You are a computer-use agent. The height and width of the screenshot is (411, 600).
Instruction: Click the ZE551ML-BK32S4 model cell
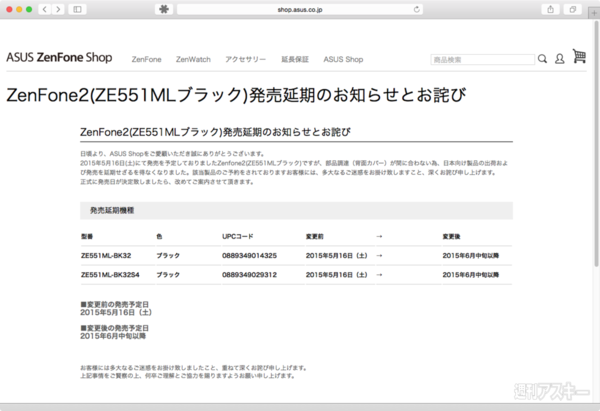coord(110,275)
